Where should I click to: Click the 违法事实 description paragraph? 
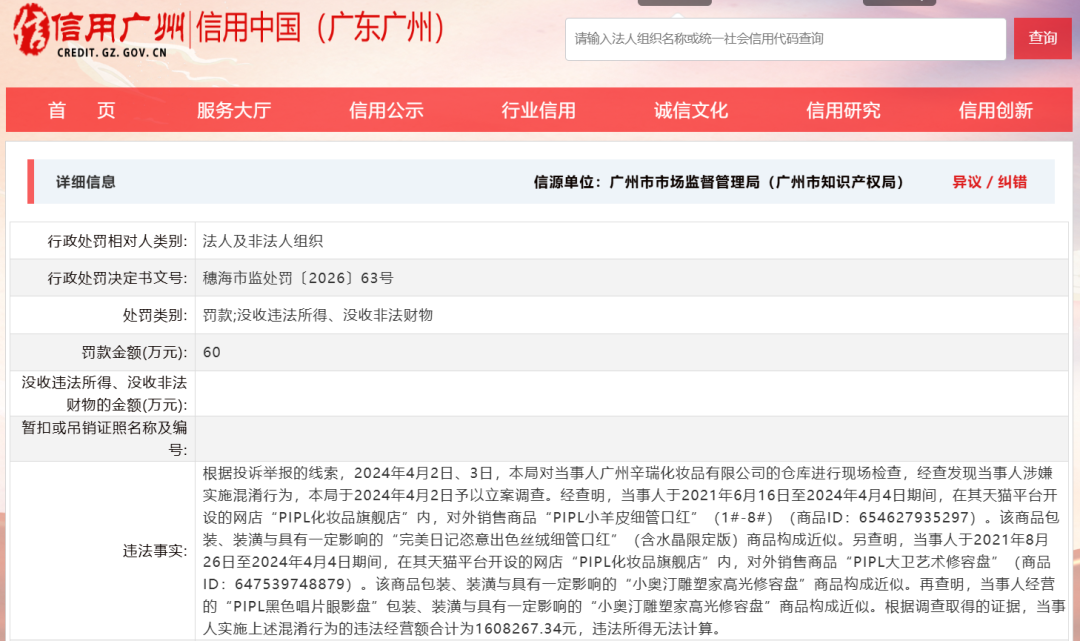634,550
